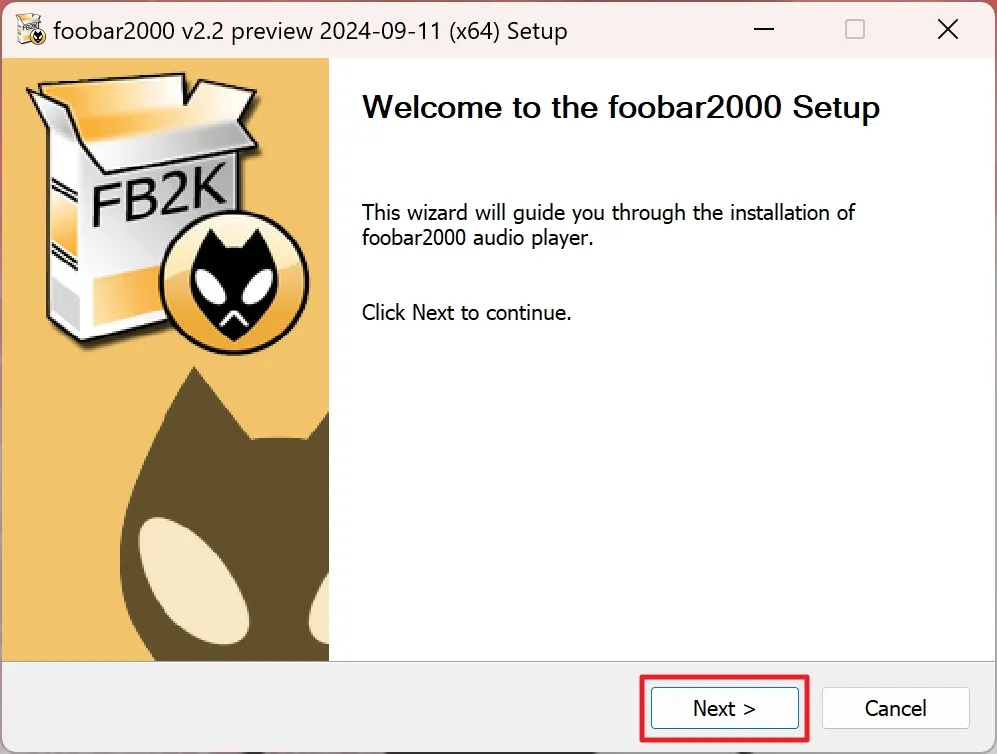Click the "Welcome to the foobar2000 Setup" heading
Screen dimensions: 997x754
pos(621,107)
